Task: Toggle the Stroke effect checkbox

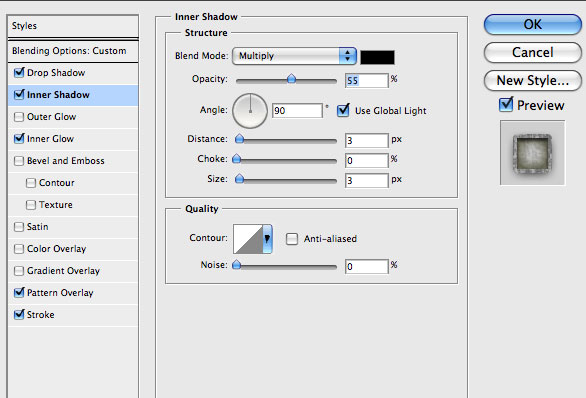Action: (19, 315)
